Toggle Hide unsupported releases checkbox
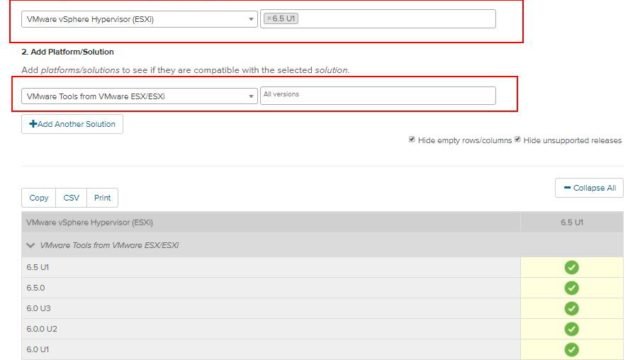 click(x=518, y=140)
